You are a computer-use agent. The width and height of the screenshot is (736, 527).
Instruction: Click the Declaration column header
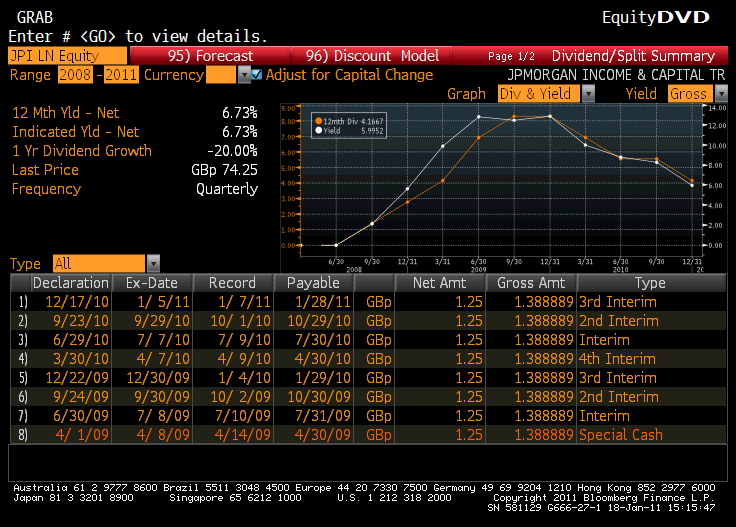pyautogui.click(x=70, y=283)
